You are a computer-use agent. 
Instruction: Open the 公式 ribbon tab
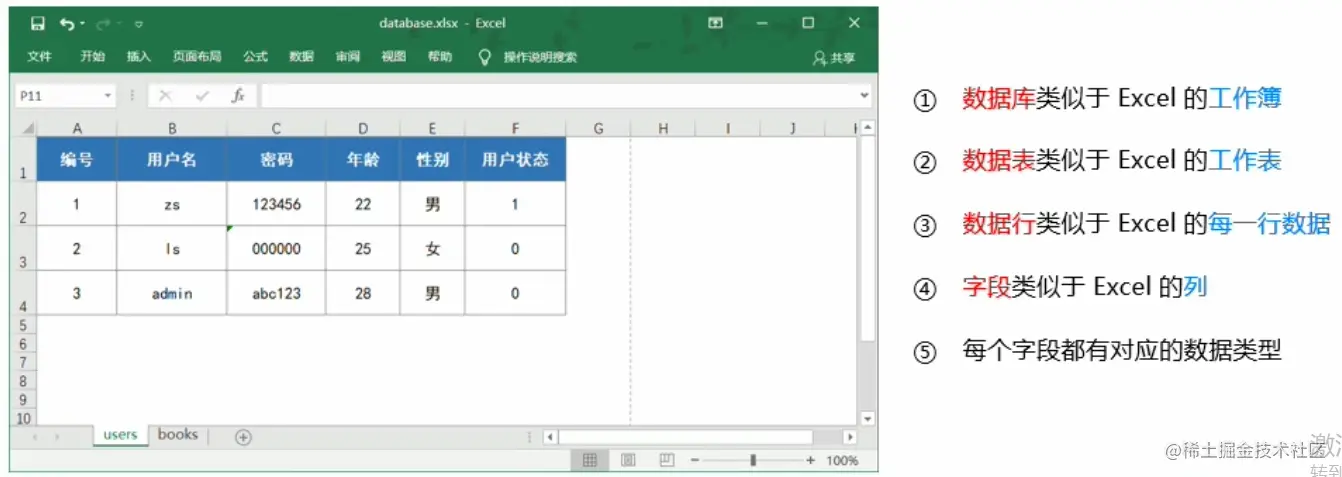click(255, 57)
